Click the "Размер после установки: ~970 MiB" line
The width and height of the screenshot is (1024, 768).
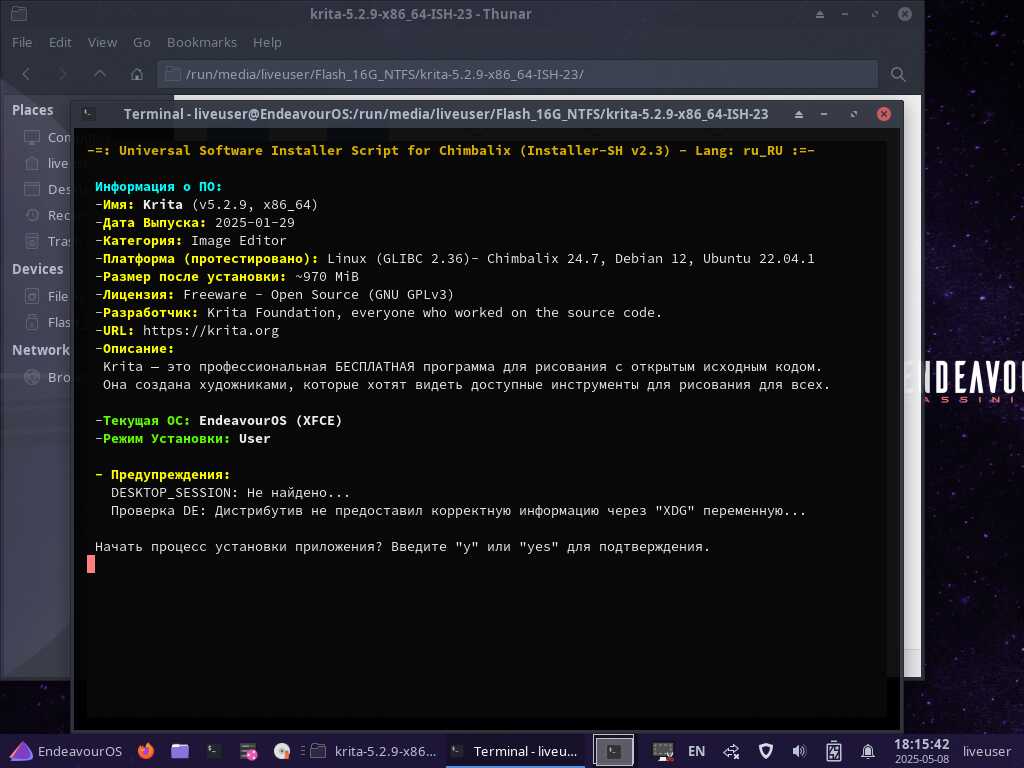tap(227, 277)
